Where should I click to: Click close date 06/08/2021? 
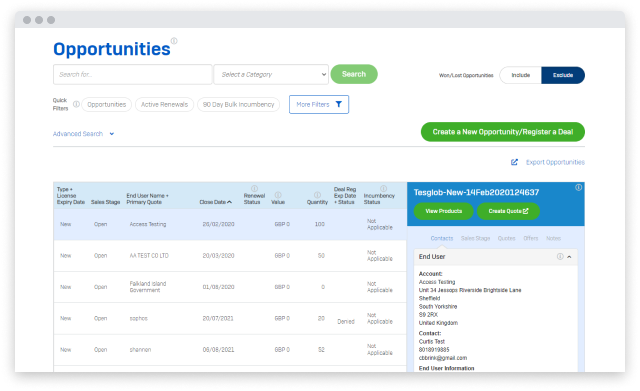pyautogui.click(x=218, y=350)
